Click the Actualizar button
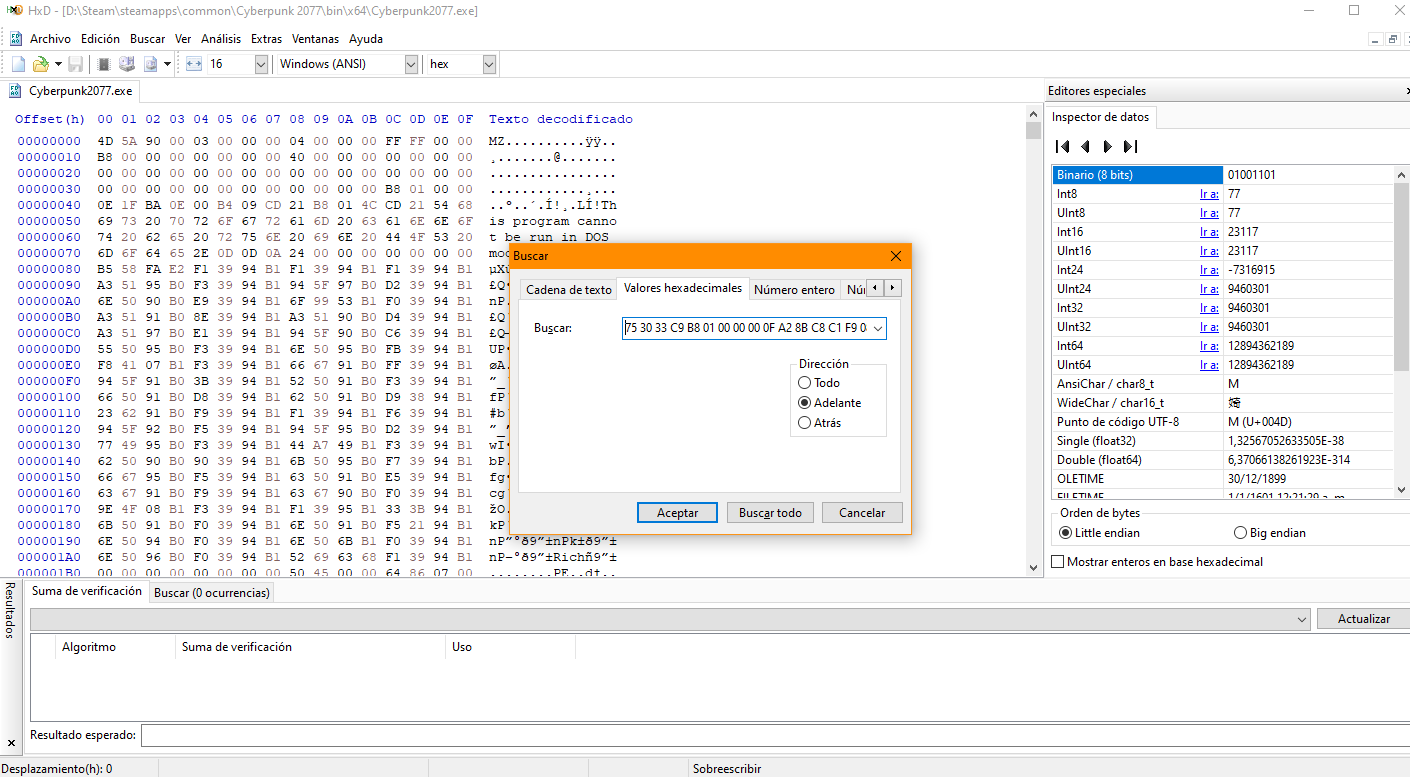 [1364, 619]
